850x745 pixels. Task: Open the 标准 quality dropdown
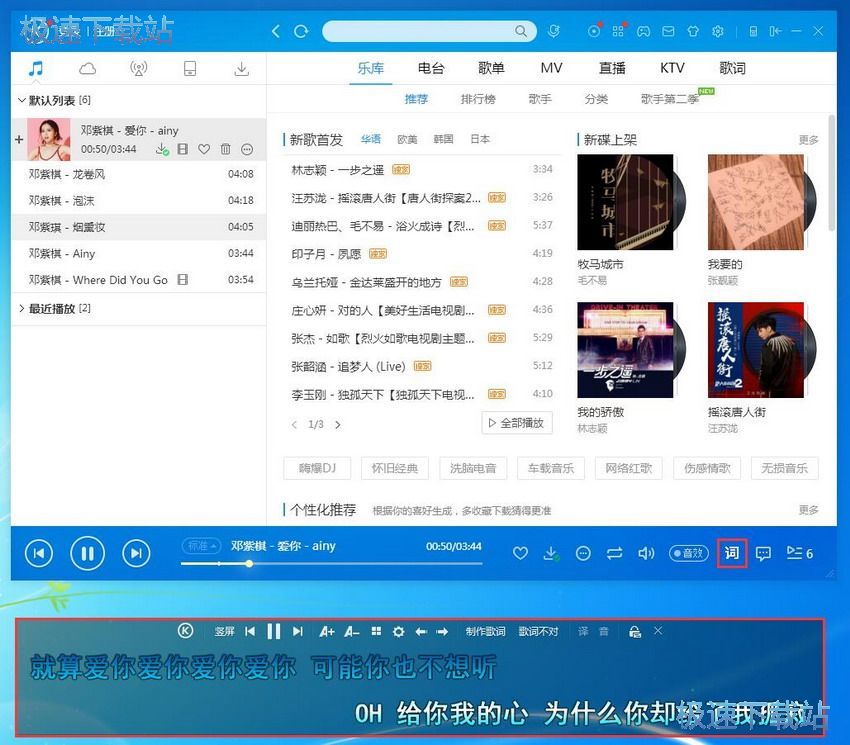point(201,546)
